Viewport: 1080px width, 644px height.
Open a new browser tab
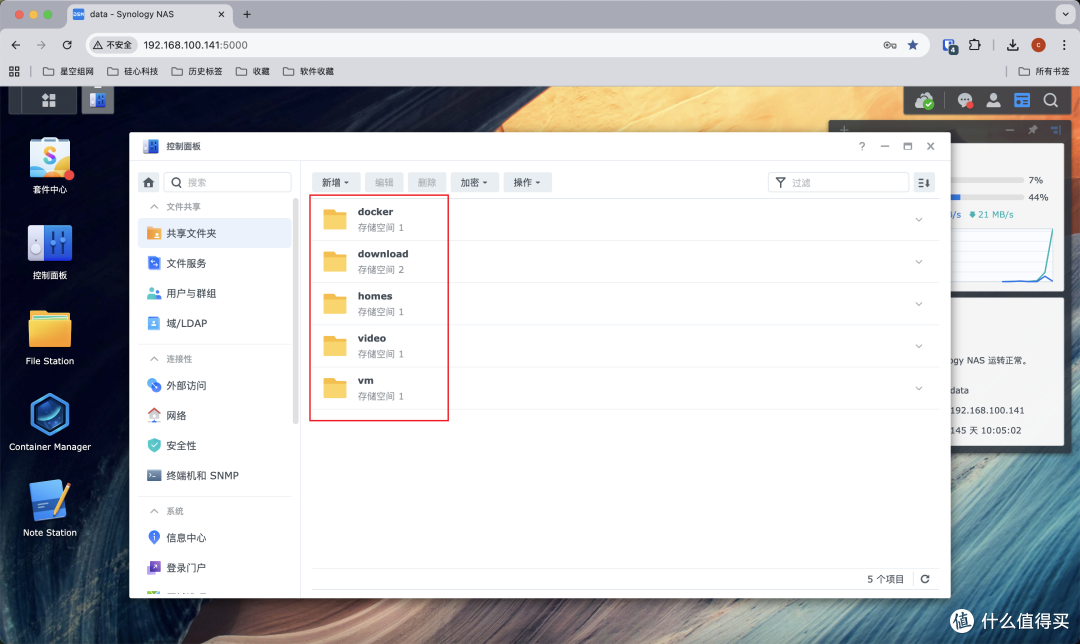tap(247, 14)
